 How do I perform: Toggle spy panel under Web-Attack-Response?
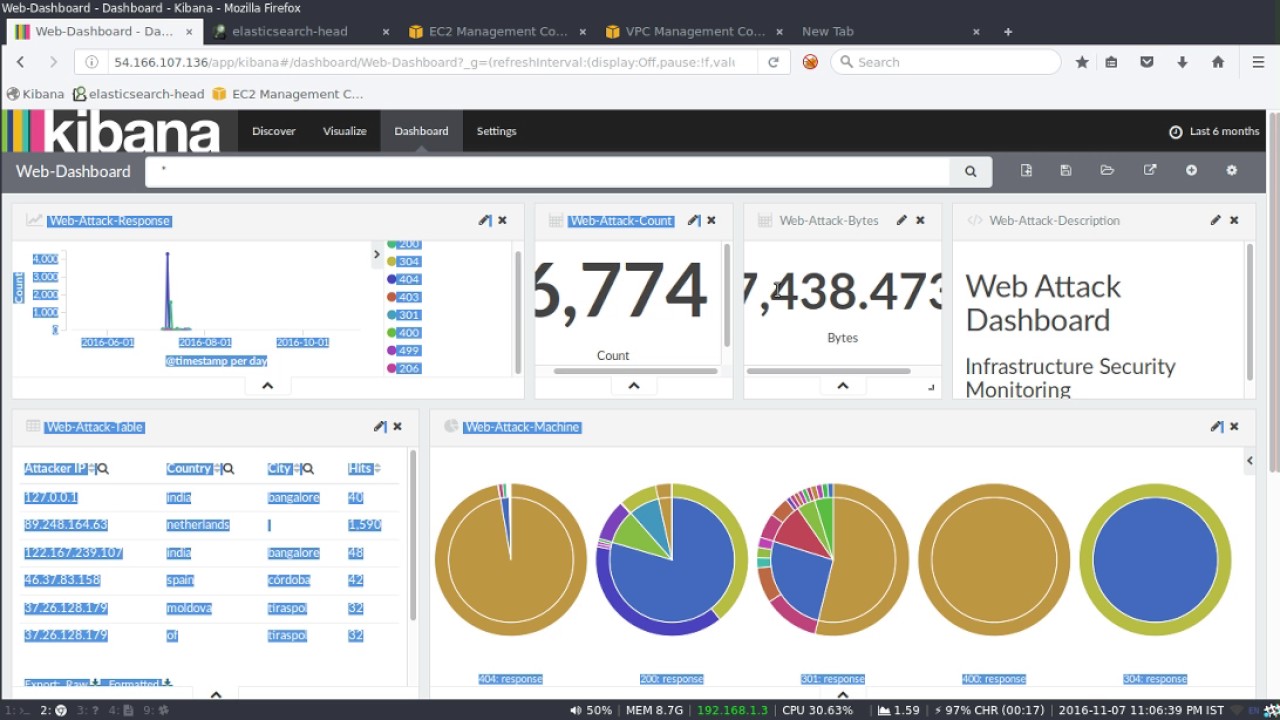point(267,386)
